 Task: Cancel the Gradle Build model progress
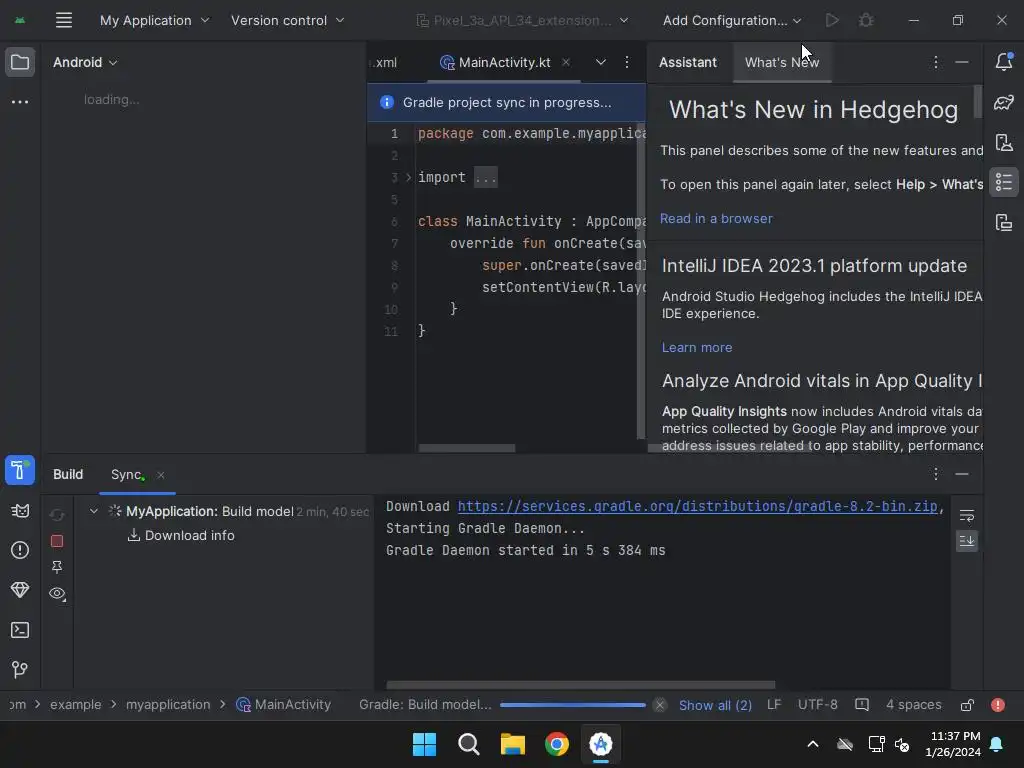[660, 705]
